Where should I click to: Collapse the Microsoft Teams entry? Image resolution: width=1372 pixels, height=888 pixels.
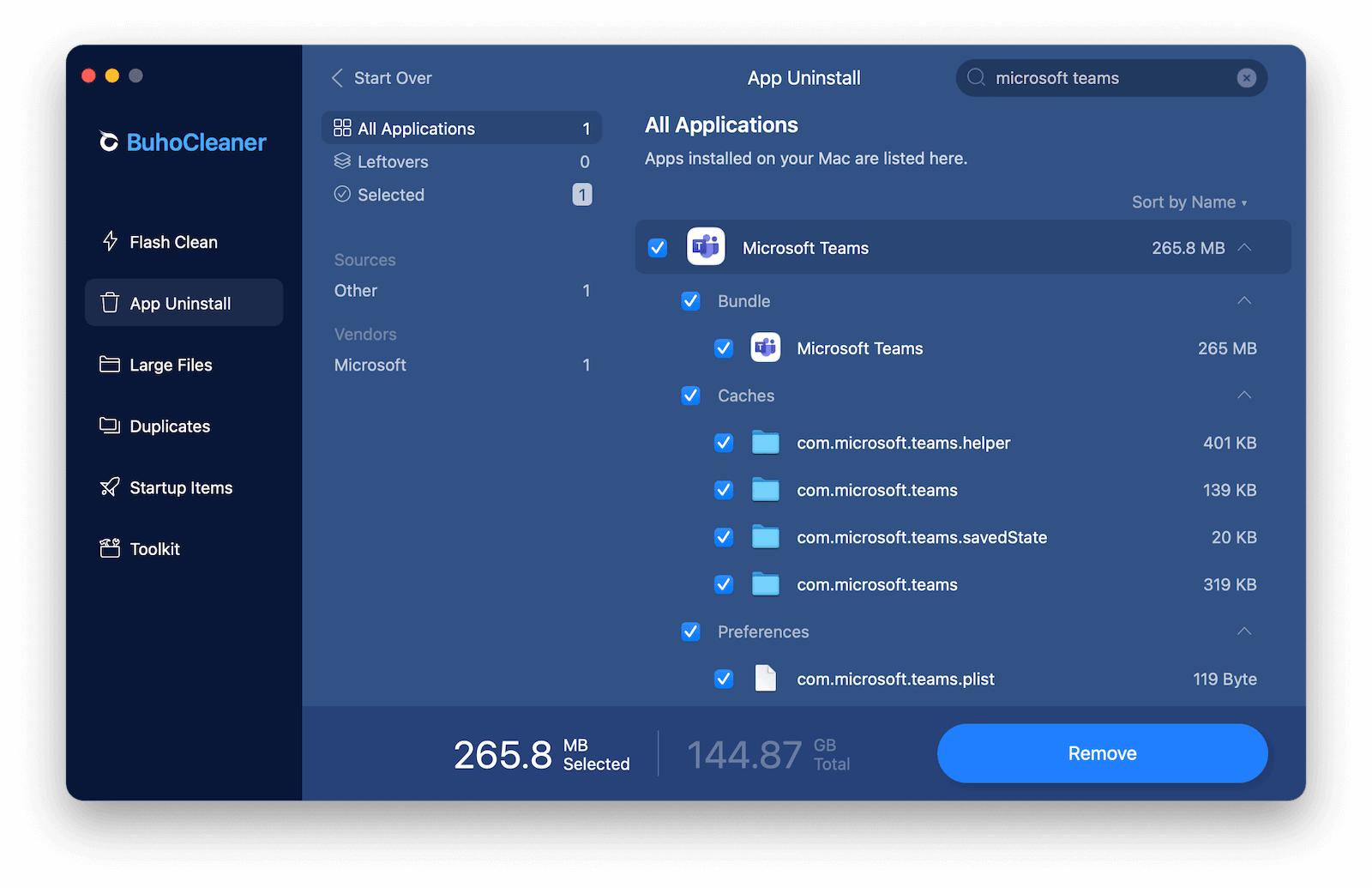tap(1245, 247)
